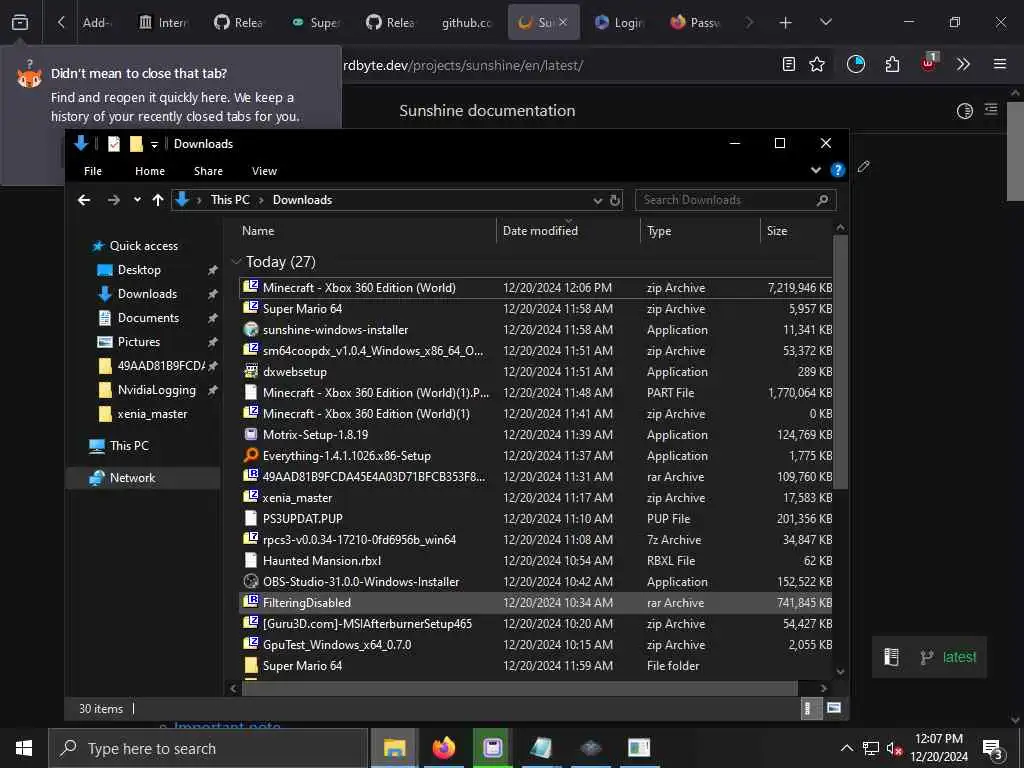1024x768 pixels.
Task: Click the pencil edit icon on docs page
Action: coord(863,167)
